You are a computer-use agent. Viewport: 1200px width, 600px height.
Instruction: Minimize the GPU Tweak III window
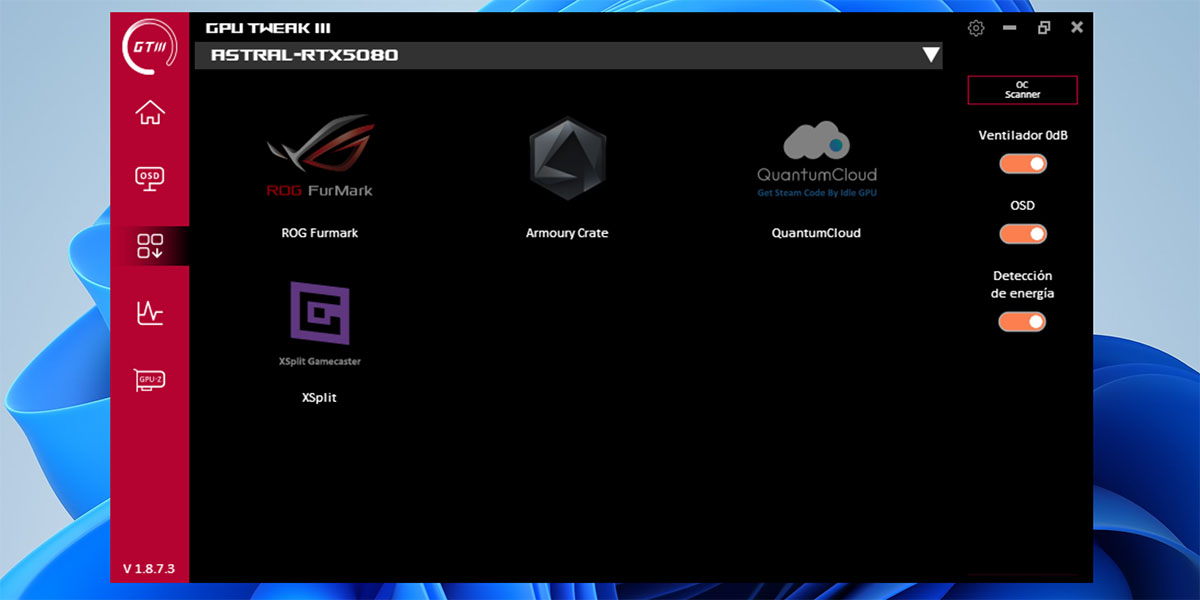1010,28
